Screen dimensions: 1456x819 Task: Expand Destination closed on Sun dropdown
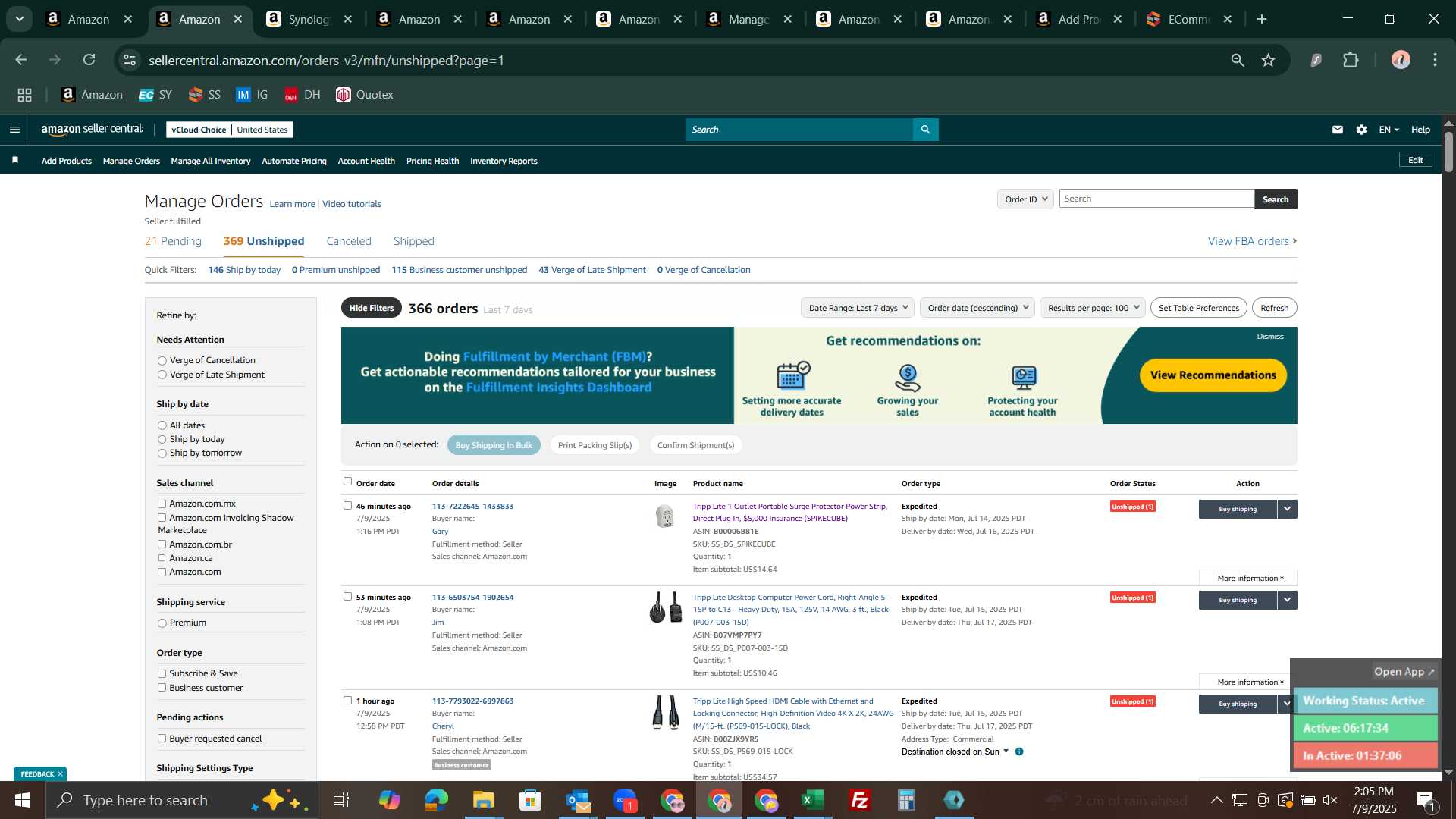coord(1006,752)
